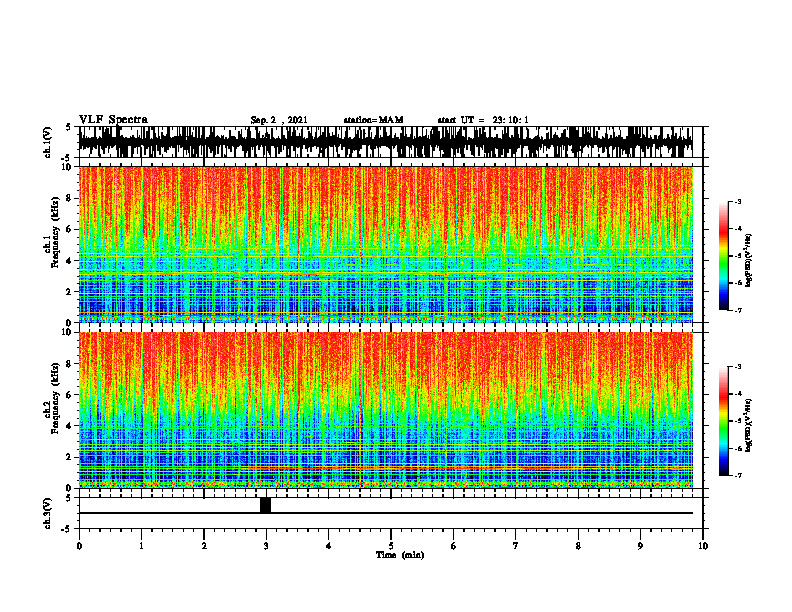Click the "station=MAM" header label

[373, 120]
